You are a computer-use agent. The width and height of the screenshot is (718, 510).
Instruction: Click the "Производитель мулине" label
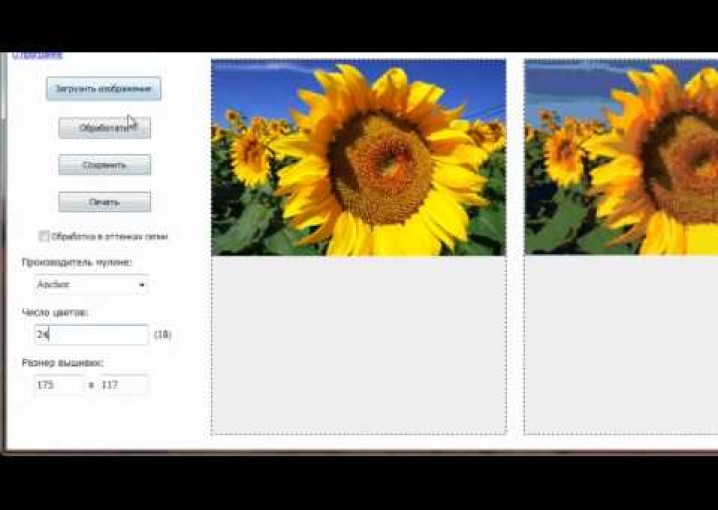click(x=77, y=262)
